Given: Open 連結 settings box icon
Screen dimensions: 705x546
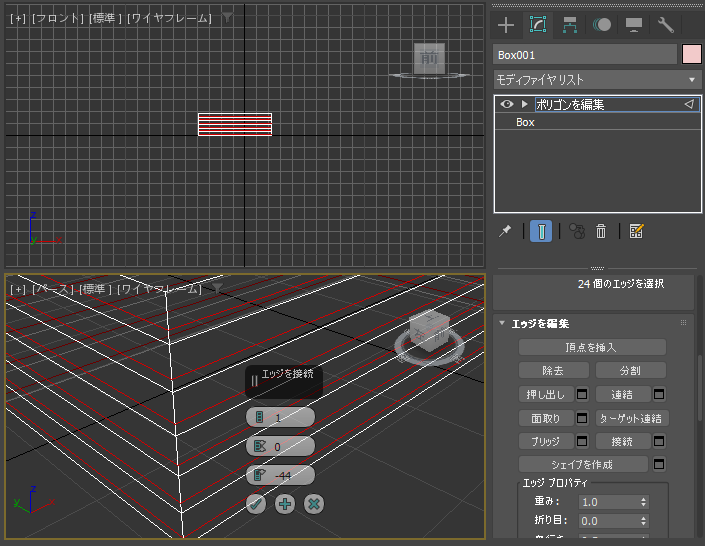Looking at the screenshot, I should tap(659, 394).
